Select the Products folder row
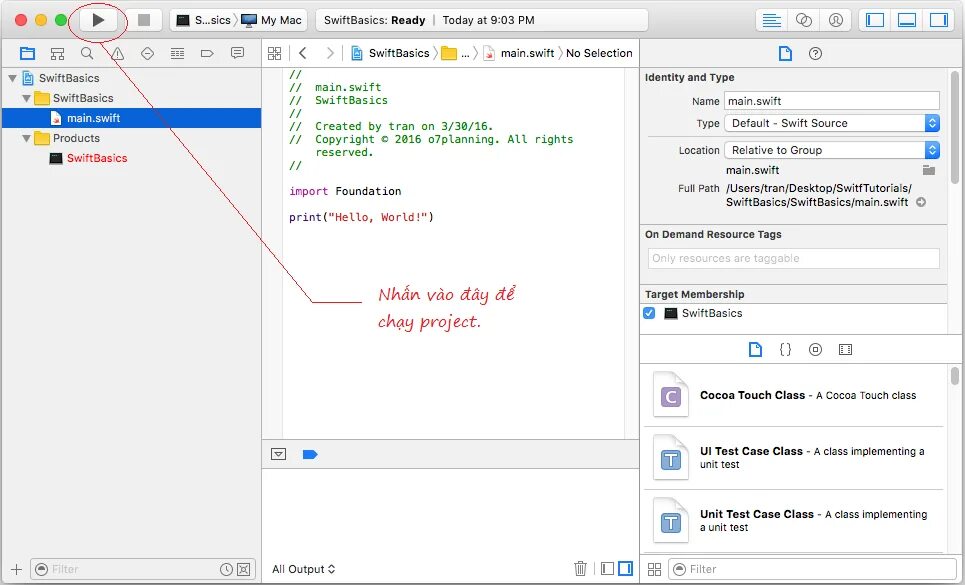 pyautogui.click(x=132, y=138)
